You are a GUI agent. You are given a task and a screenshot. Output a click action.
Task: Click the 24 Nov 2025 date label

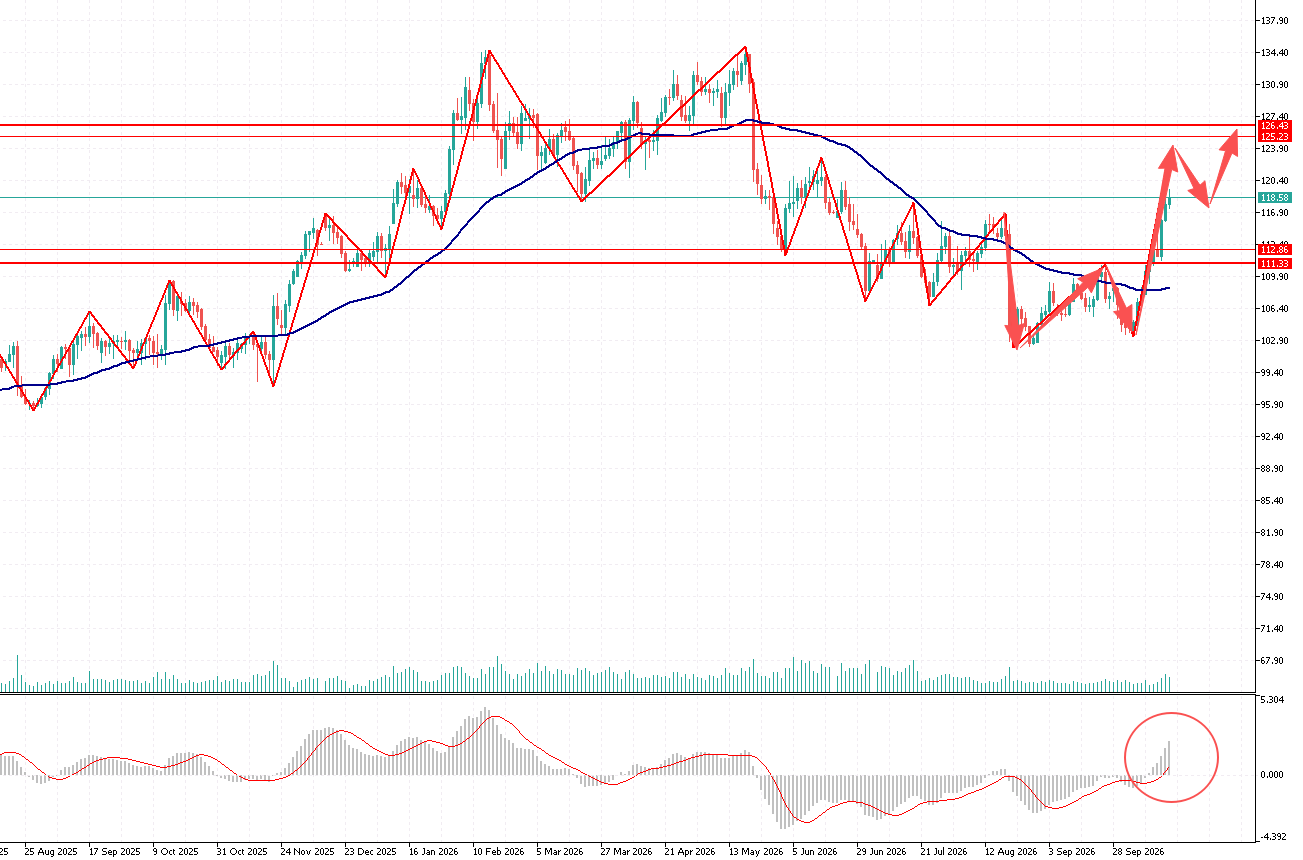(x=307, y=852)
